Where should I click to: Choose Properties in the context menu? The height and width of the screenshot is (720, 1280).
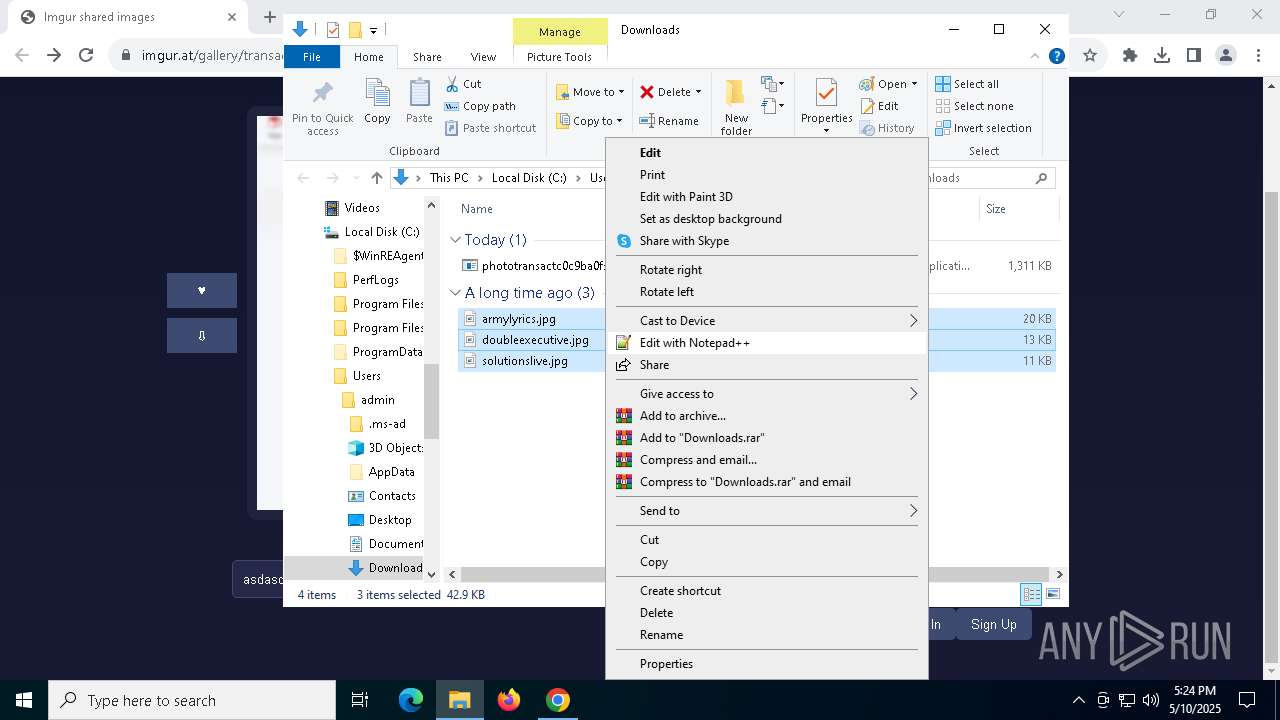[767, 664]
